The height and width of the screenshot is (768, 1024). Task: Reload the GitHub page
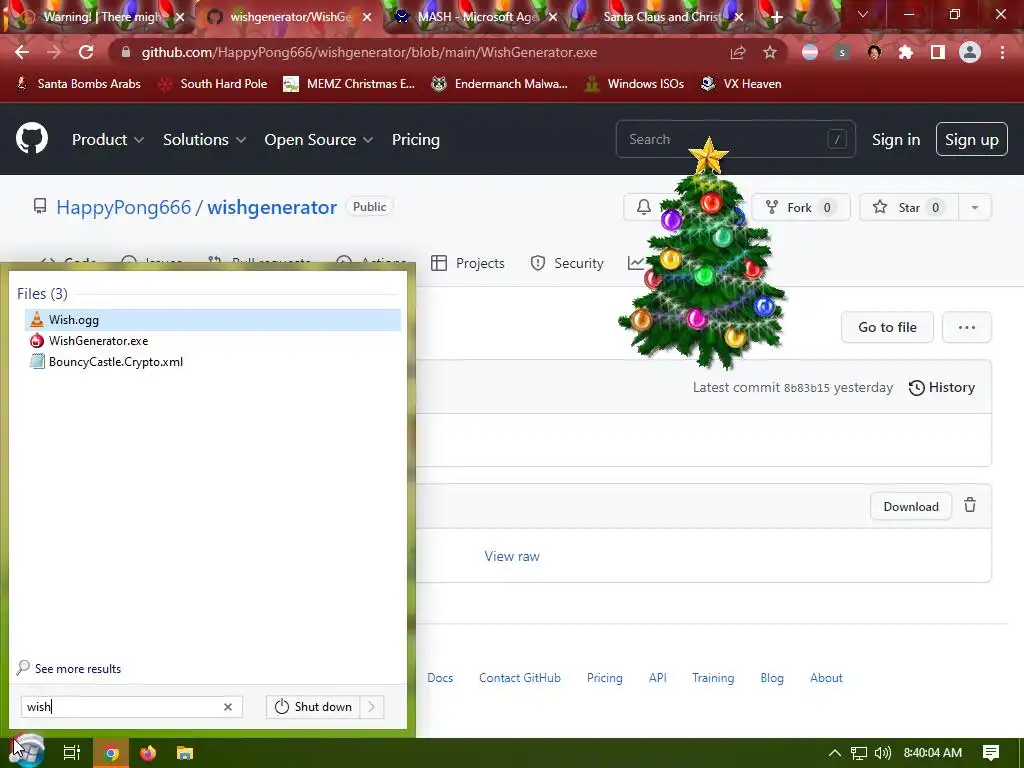point(86,52)
